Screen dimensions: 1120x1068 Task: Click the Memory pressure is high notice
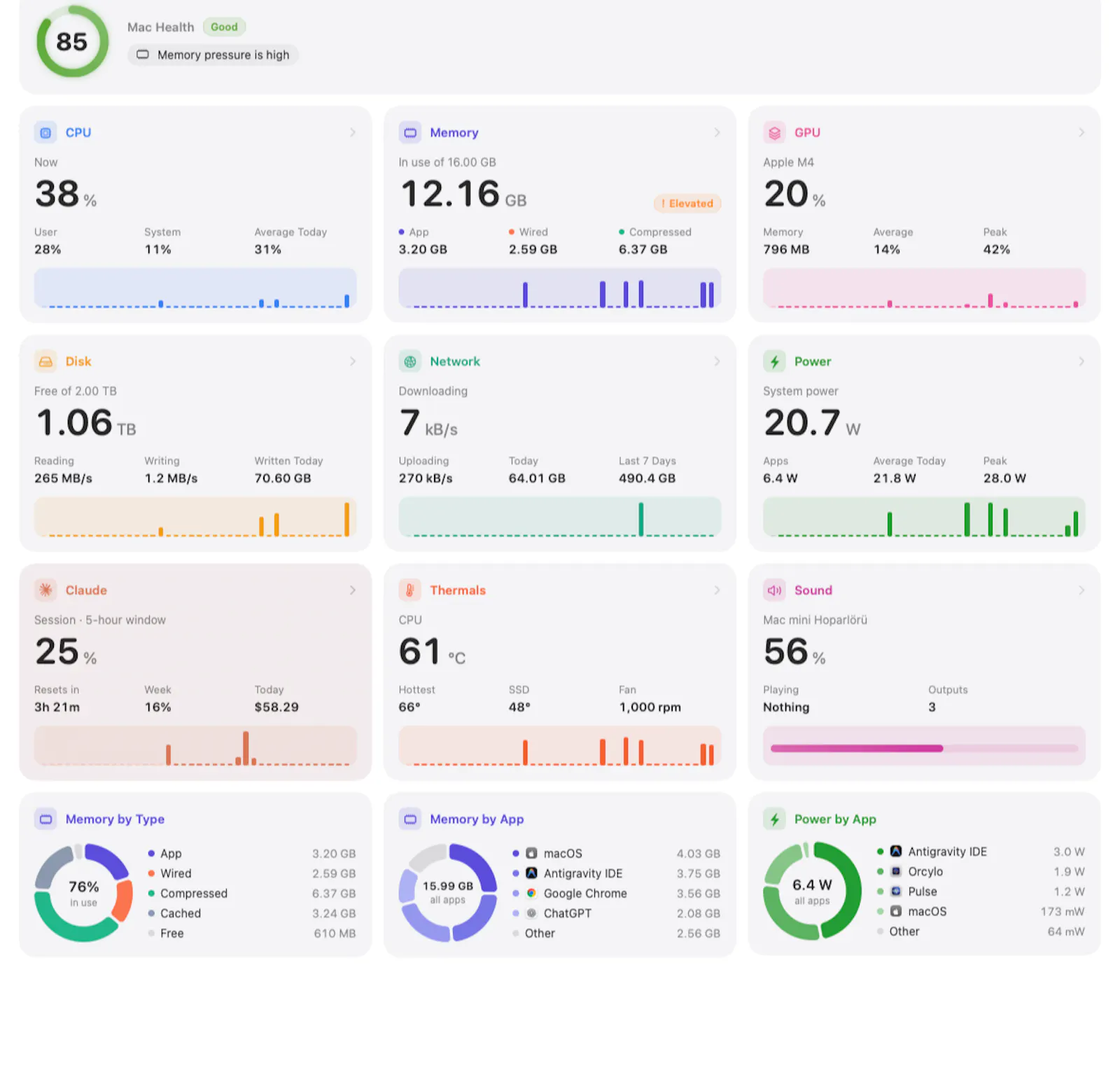[x=213, y=55]
